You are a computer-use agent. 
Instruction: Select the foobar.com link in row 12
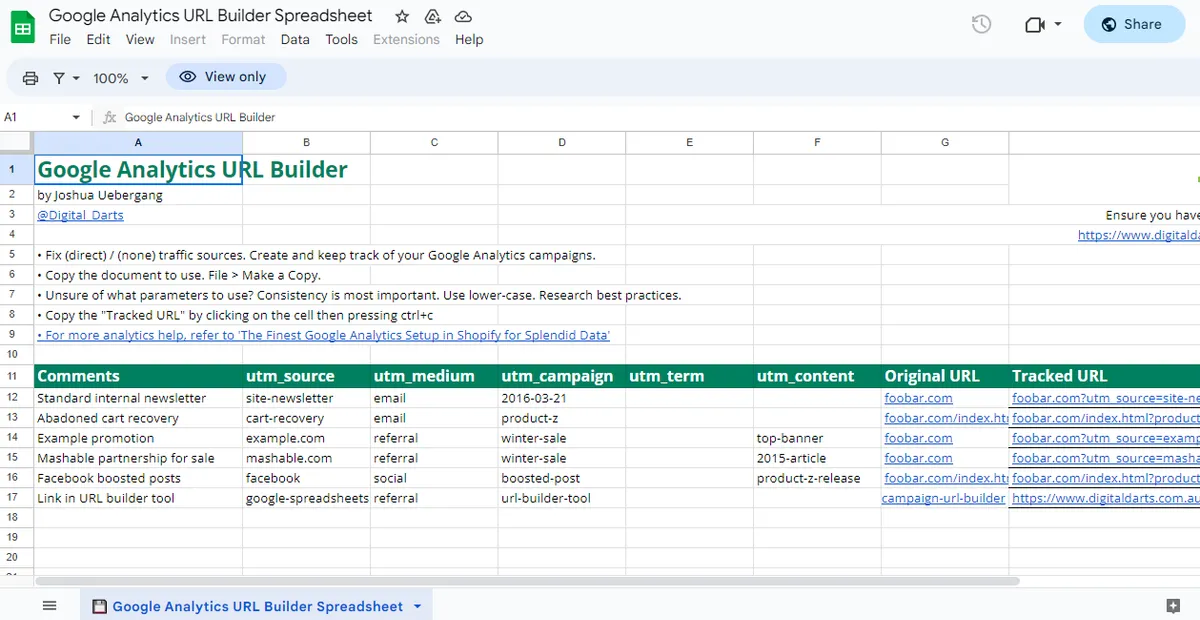(918, 397)
